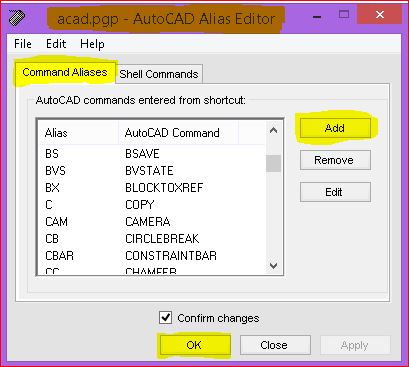Open the Edit menu
This screenshot has height=367, width=409.
(x=56, y=44)
